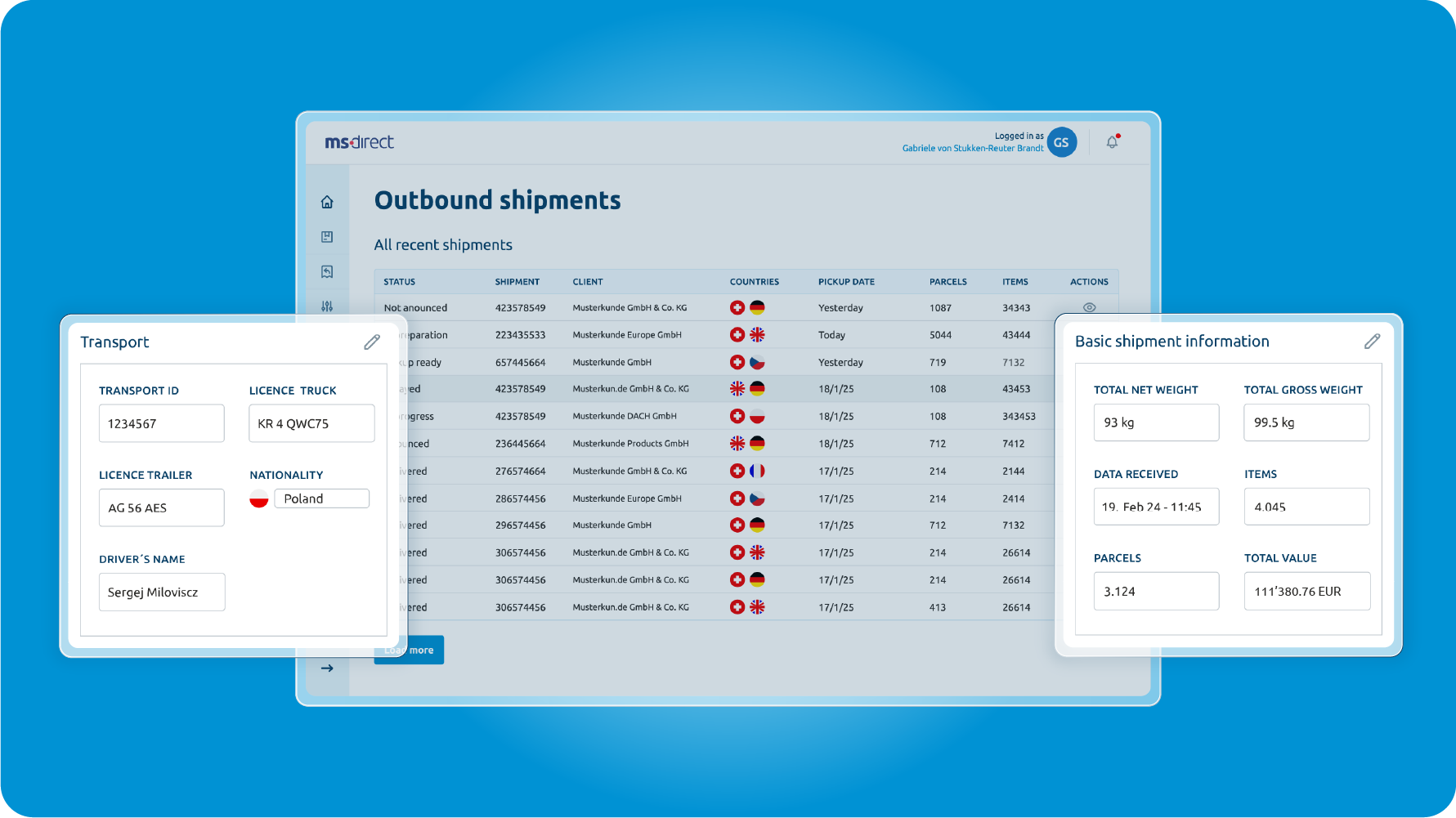The image size is (1456, 818).
Task: Click the pickup date Today
Action: (x=832, y=335)
